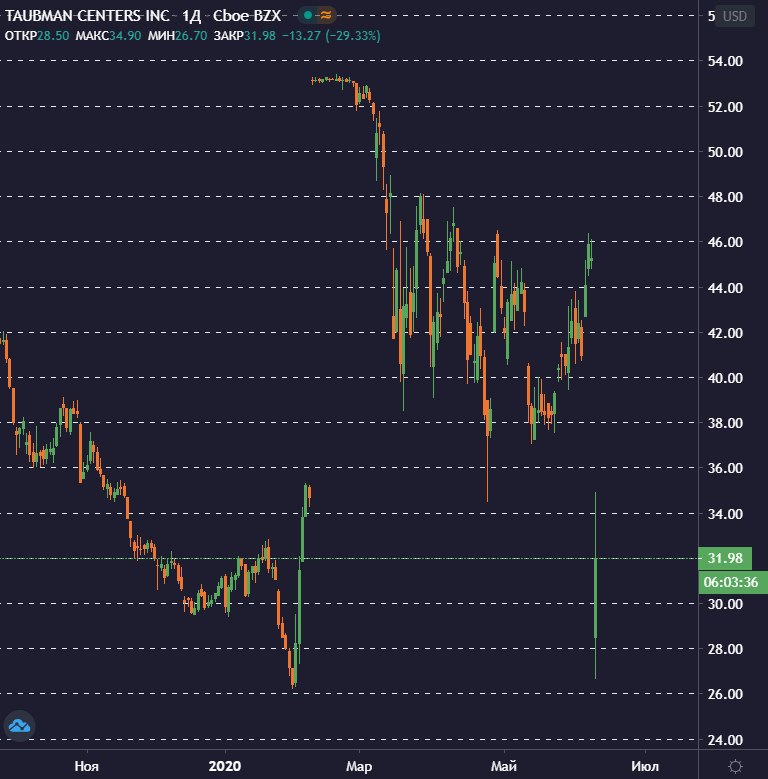
Task: Click the 34.00 price axis label
Action: pos(725,514)
